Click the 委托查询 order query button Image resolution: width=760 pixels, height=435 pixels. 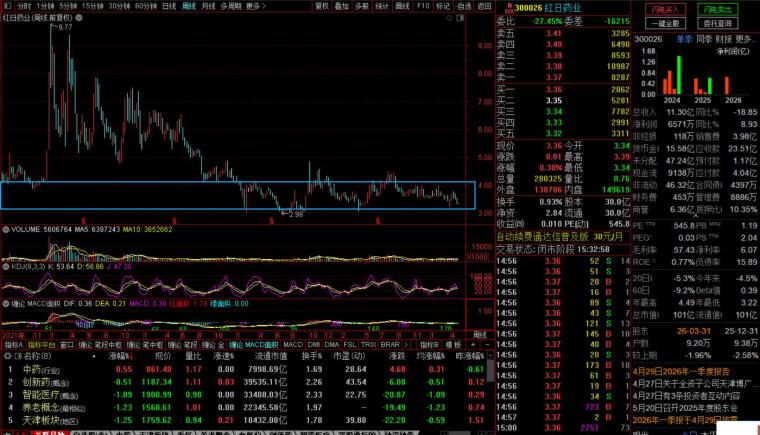(x=718, y=23)
